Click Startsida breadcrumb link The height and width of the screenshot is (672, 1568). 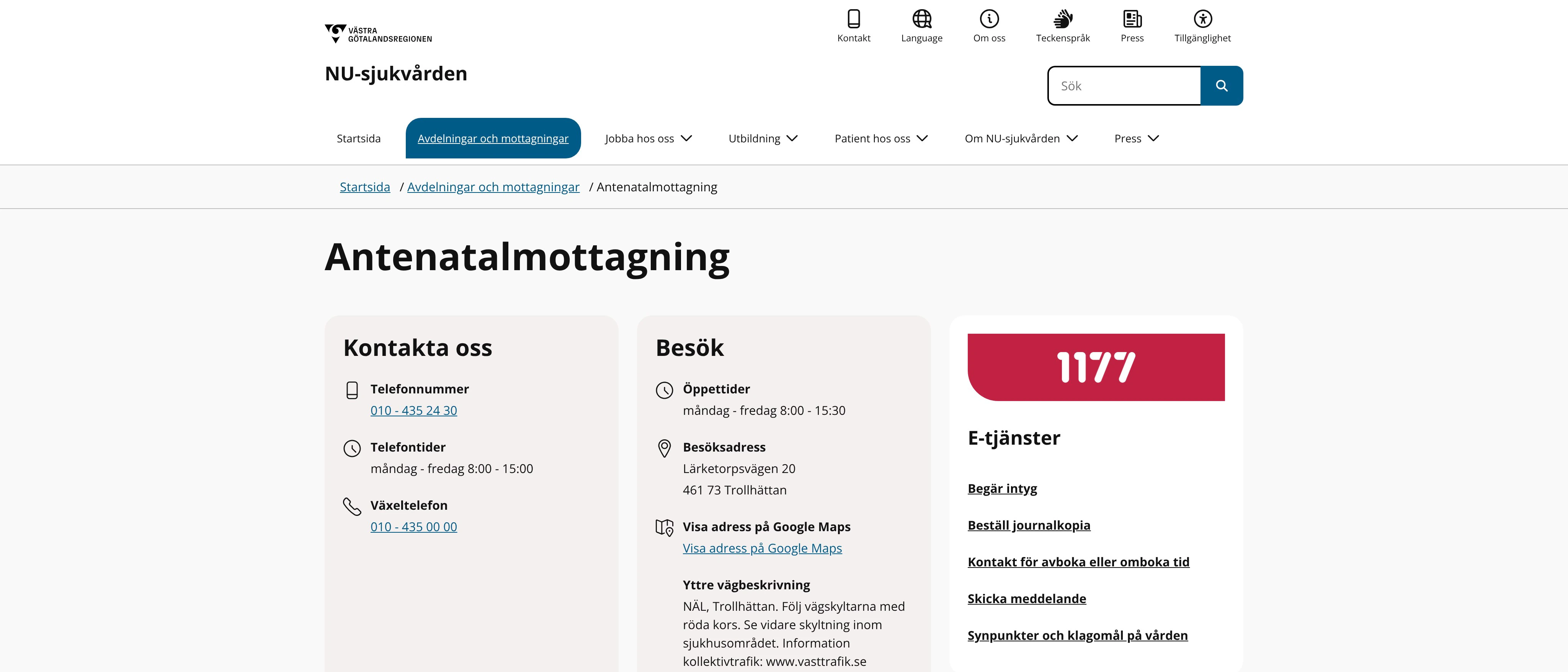tap(364, 188)
